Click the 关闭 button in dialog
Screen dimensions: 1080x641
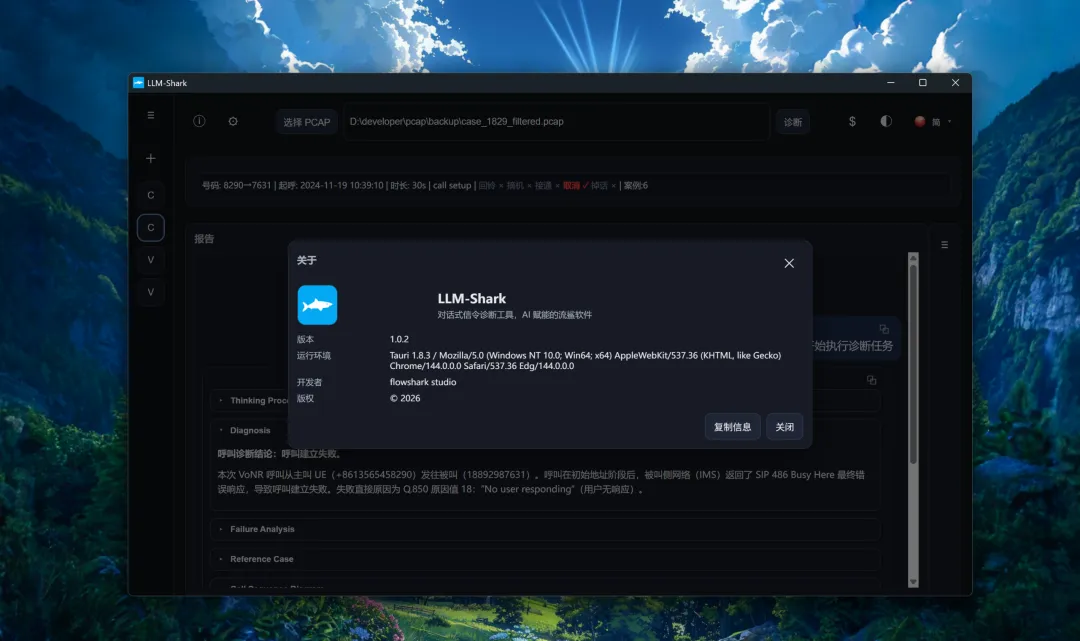point(785,427)
